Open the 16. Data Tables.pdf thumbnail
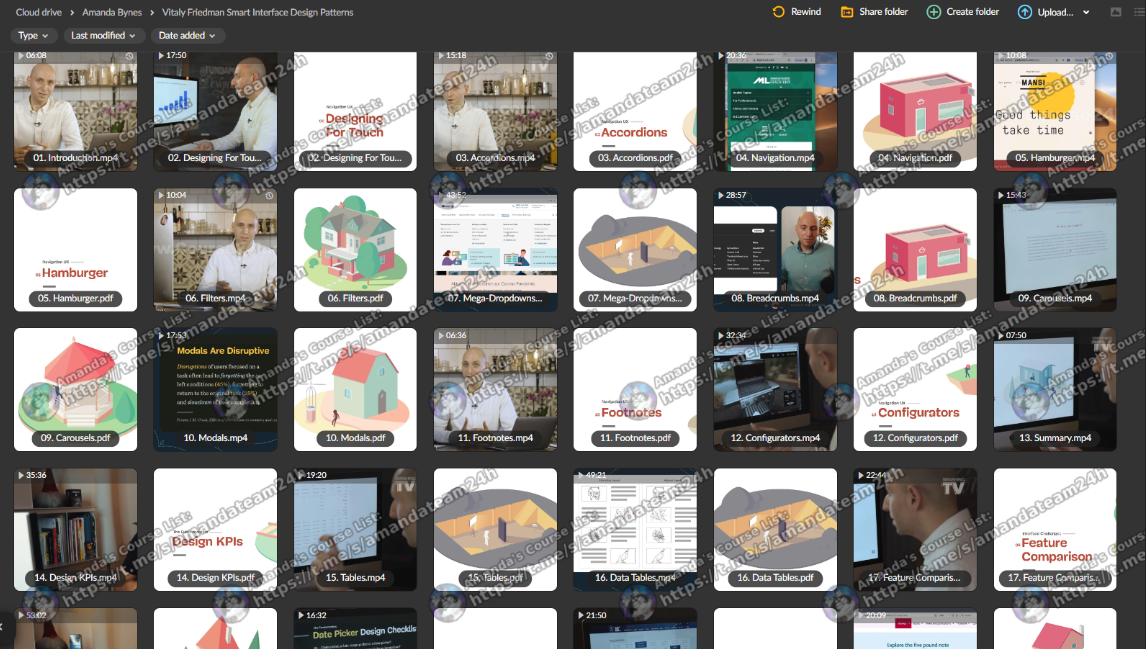Image resolution: width=1146 pixels, height=649 pixels. (775, 529)
